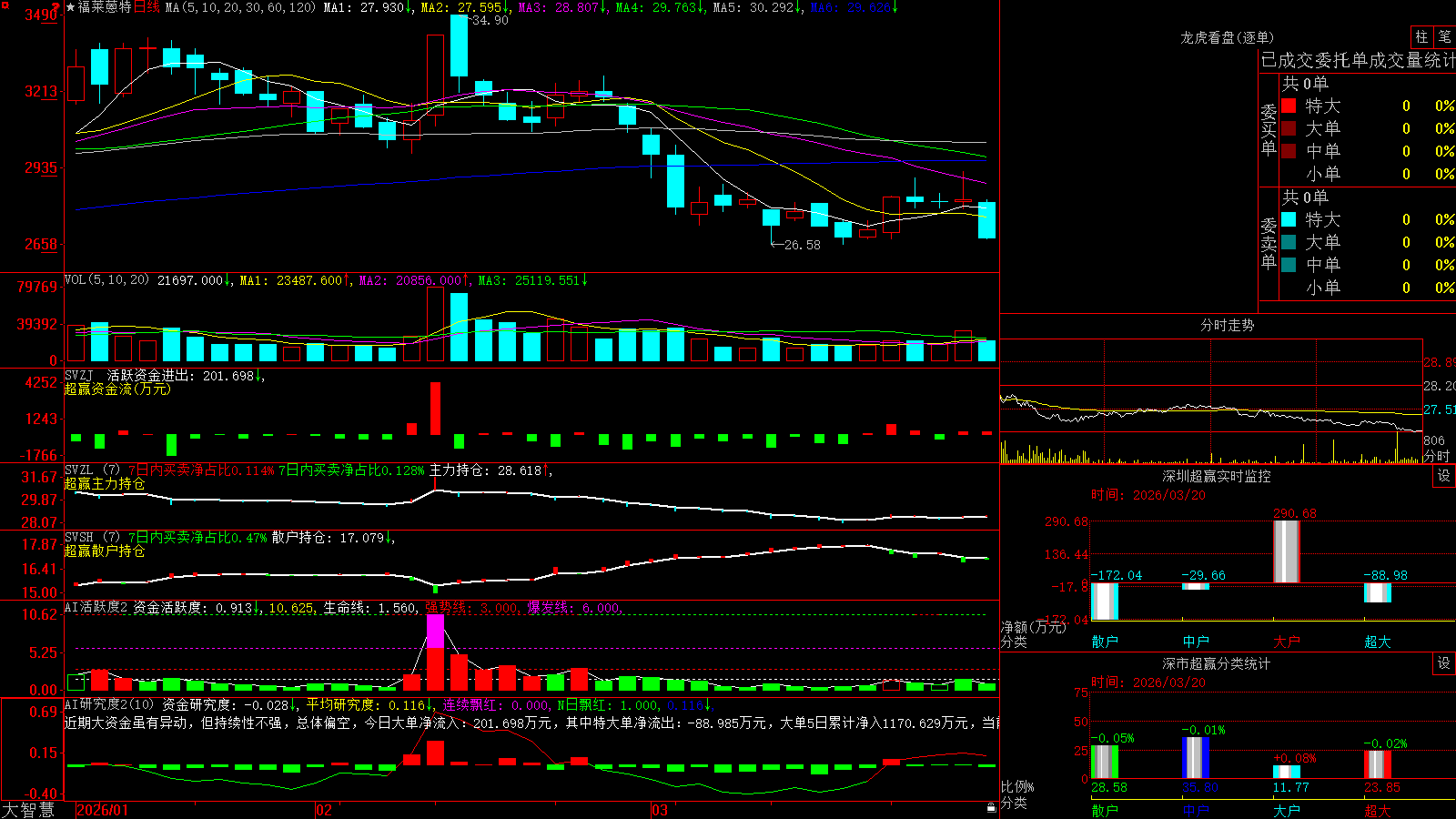Open the AI活跃度2 indicator header
1456x819 pixels.
point(96,608)
